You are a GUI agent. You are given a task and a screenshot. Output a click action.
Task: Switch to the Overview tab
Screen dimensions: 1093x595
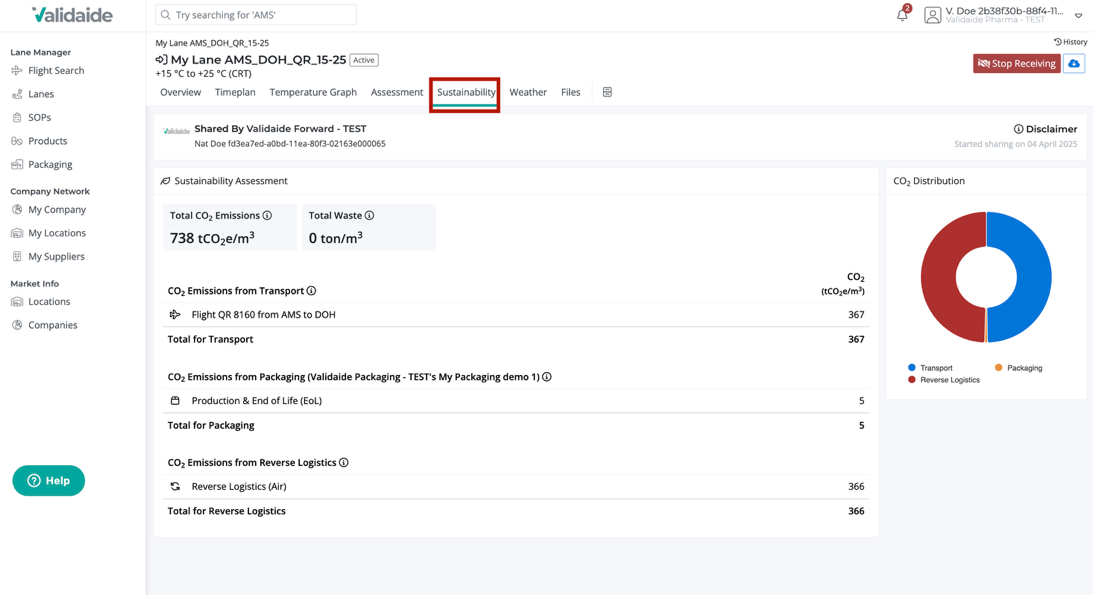[x=181, y=92]
